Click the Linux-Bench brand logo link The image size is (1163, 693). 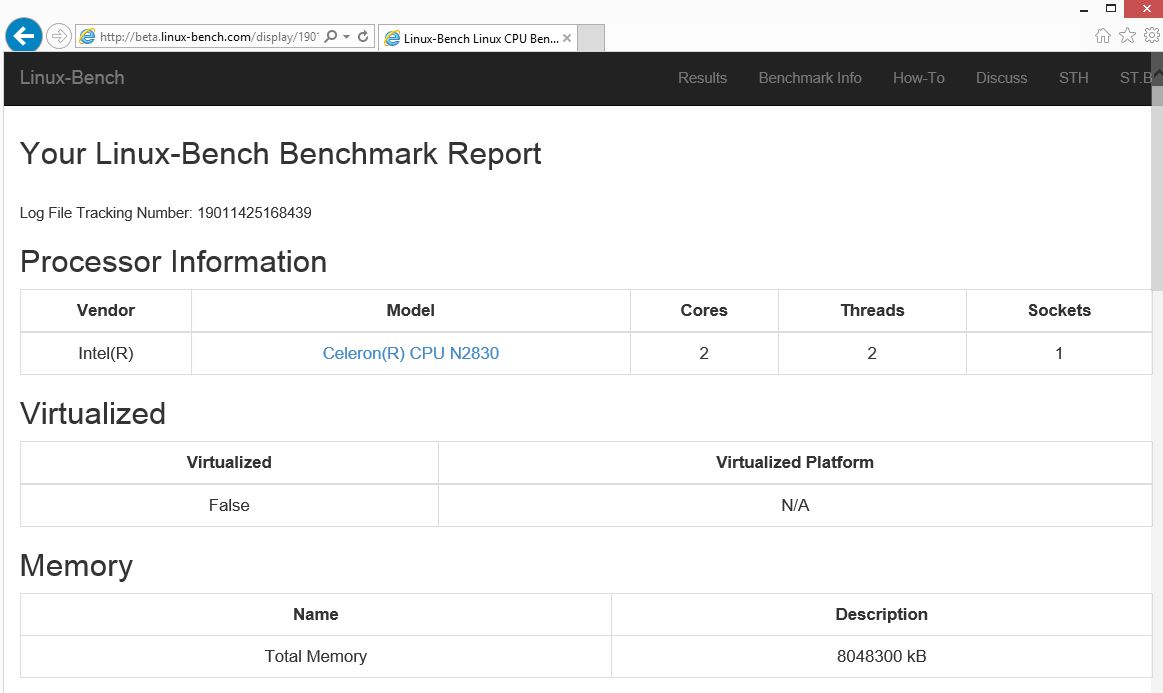[72, 78]
